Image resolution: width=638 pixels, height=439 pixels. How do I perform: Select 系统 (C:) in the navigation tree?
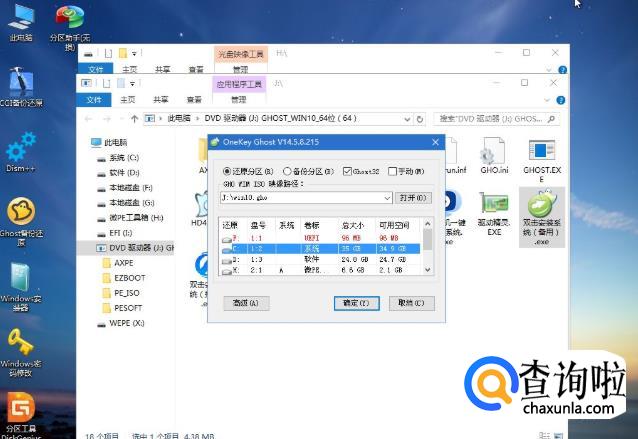tap(124, 158)
